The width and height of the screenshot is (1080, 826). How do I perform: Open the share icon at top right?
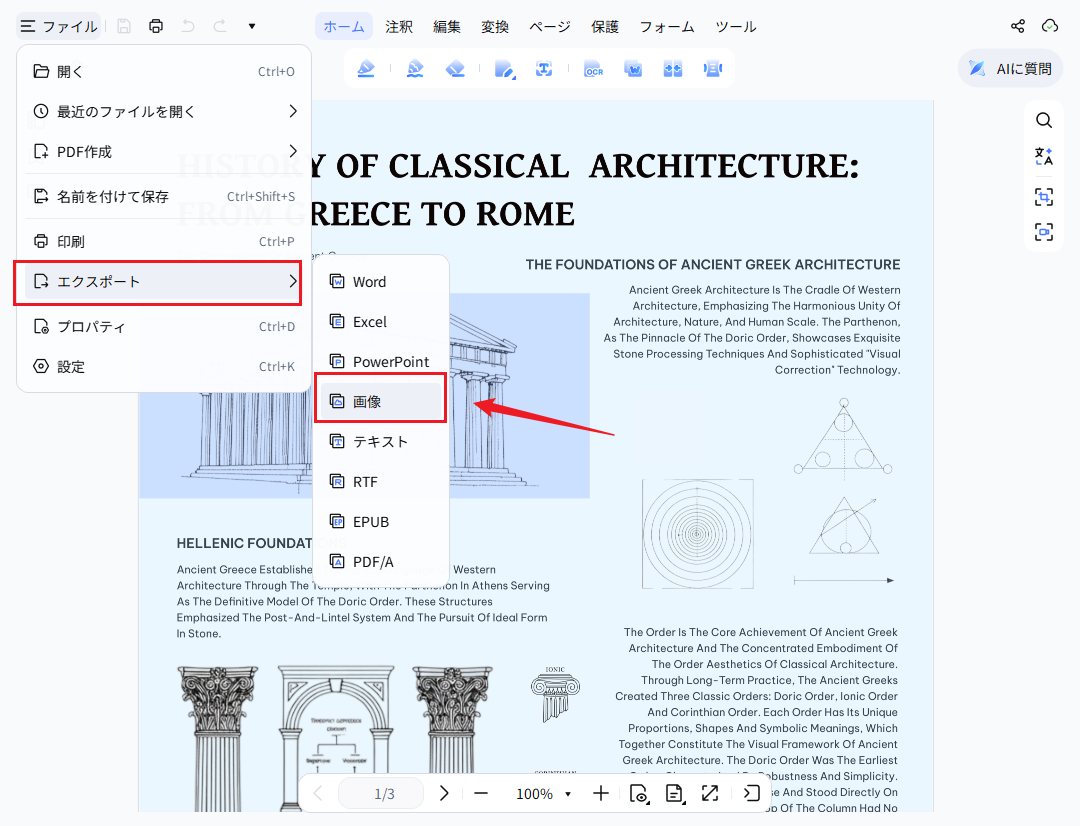[x=1018, y=26]
